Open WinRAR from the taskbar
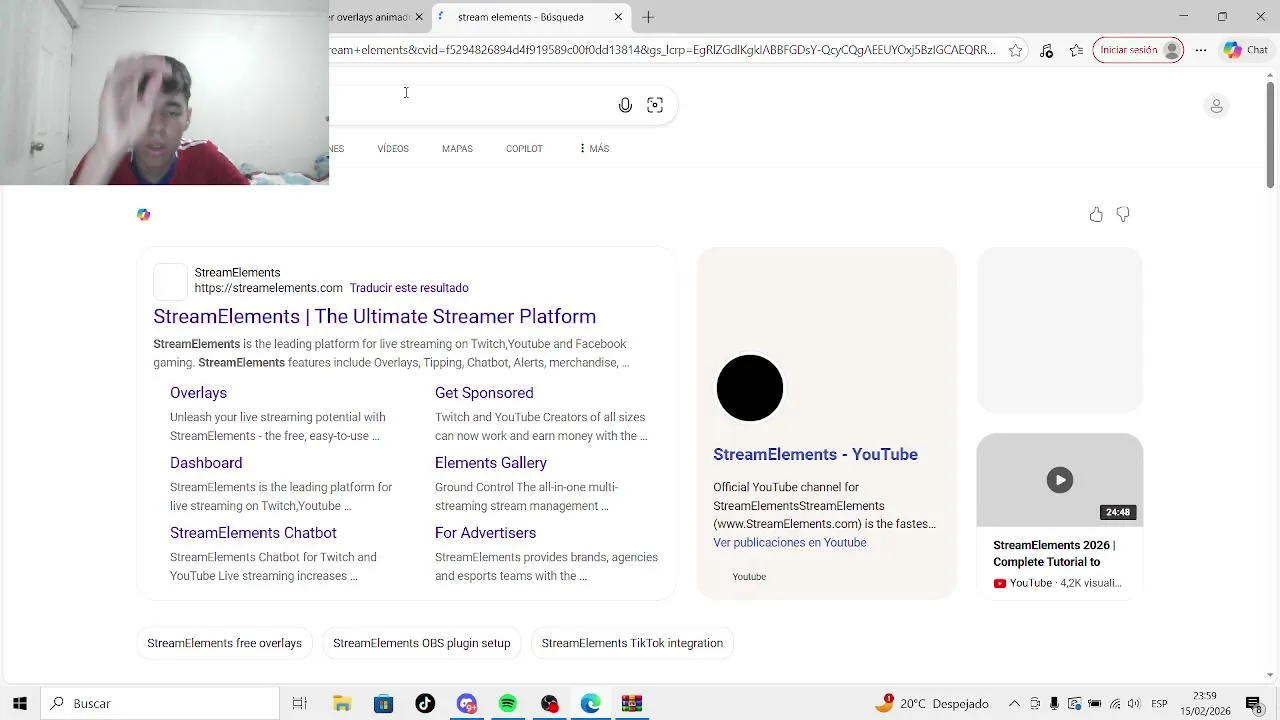 pos(632,703)
